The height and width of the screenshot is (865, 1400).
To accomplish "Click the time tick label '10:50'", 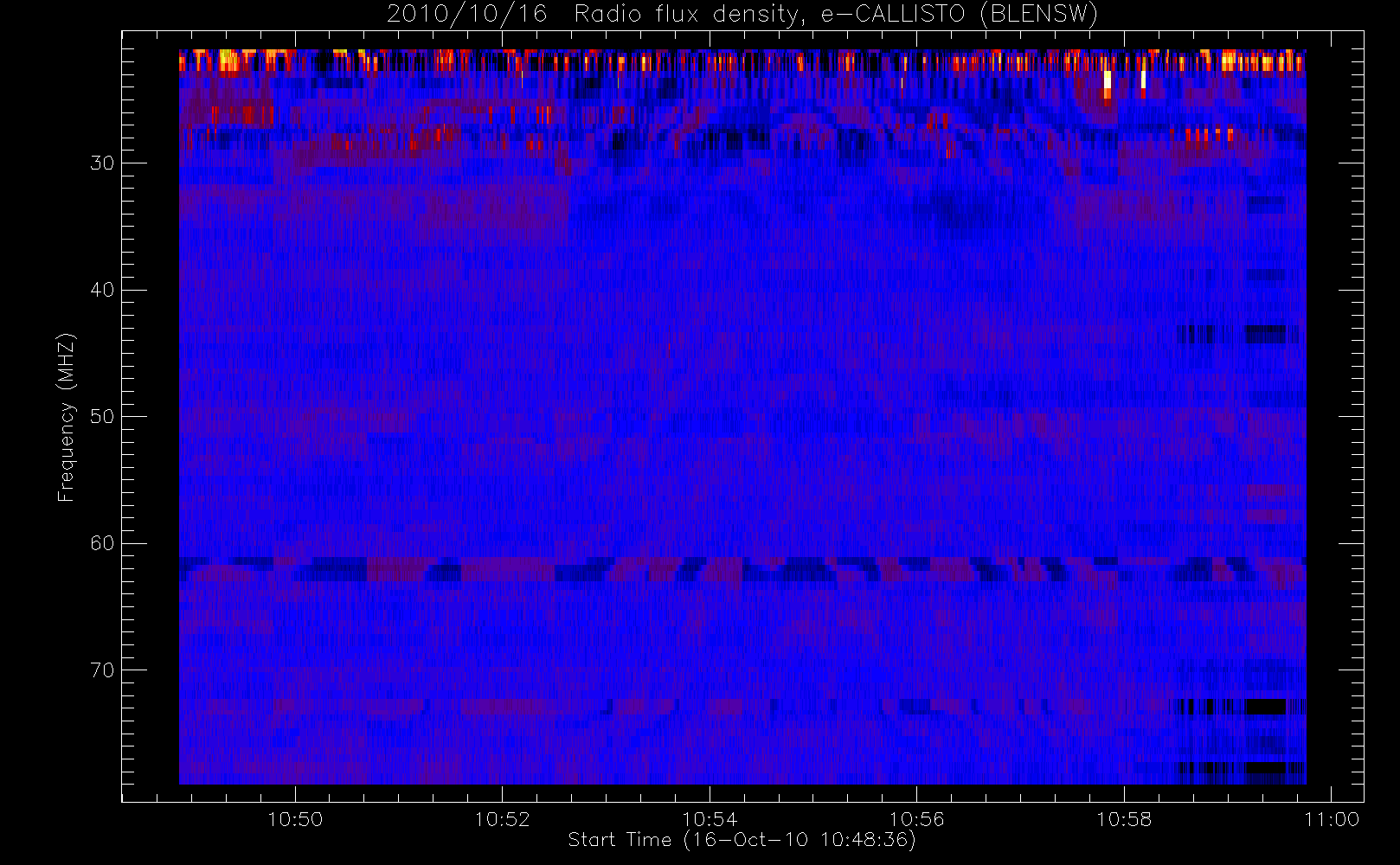I will (x=296, y=819).
